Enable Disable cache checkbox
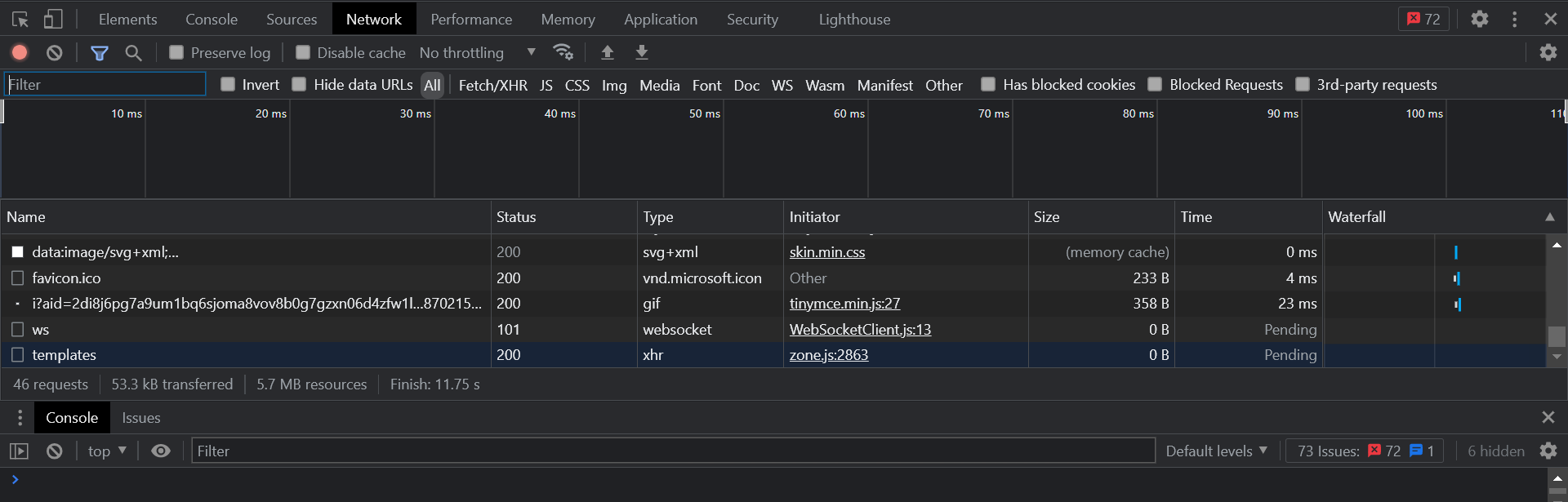Viewport: 1568px width, 502px height. click(303, 52)
